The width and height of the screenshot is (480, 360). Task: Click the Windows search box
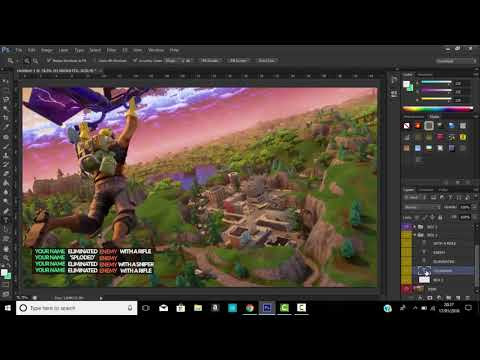pyautogui.click(x=77, y=308)
